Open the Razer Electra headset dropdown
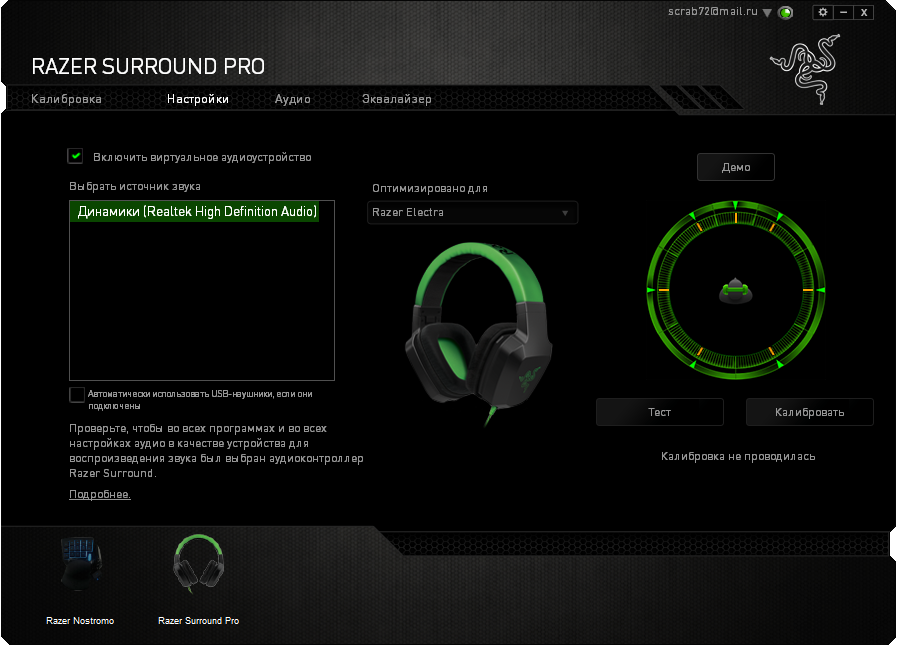897x646 pixels. (x=472, y=212)
